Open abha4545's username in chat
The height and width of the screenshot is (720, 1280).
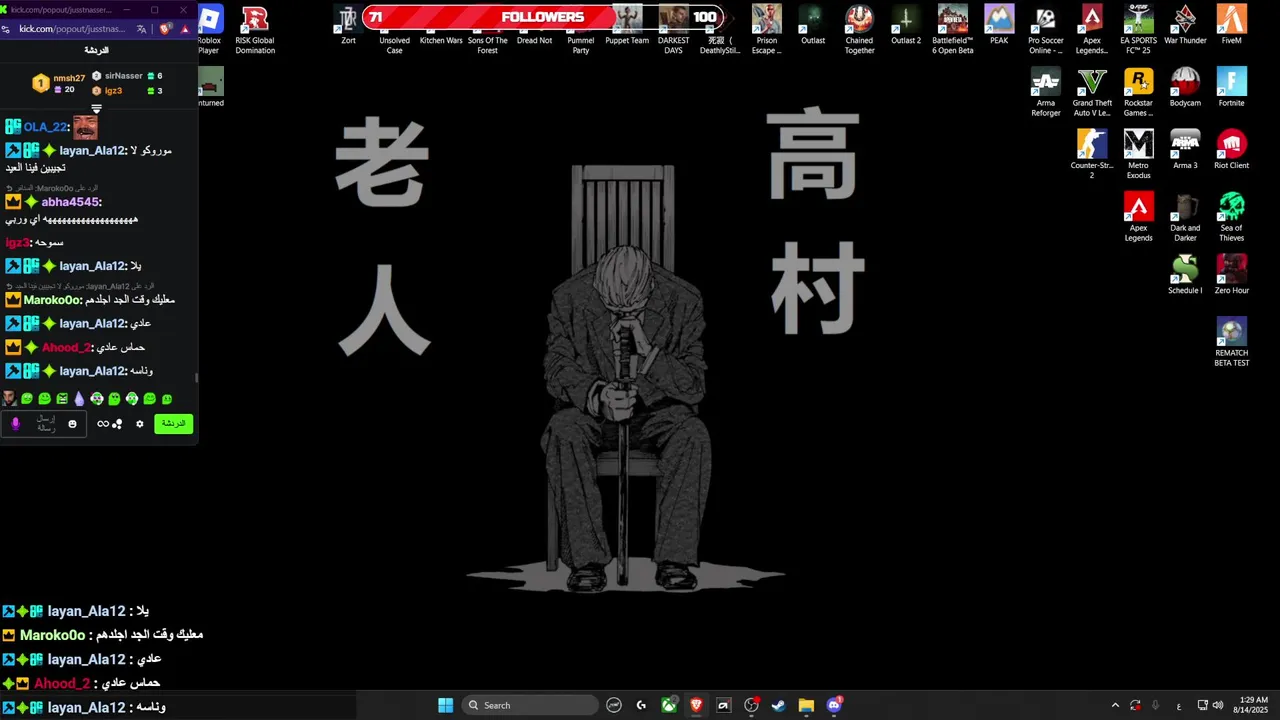pyautogui.click(x=70, y=202)
